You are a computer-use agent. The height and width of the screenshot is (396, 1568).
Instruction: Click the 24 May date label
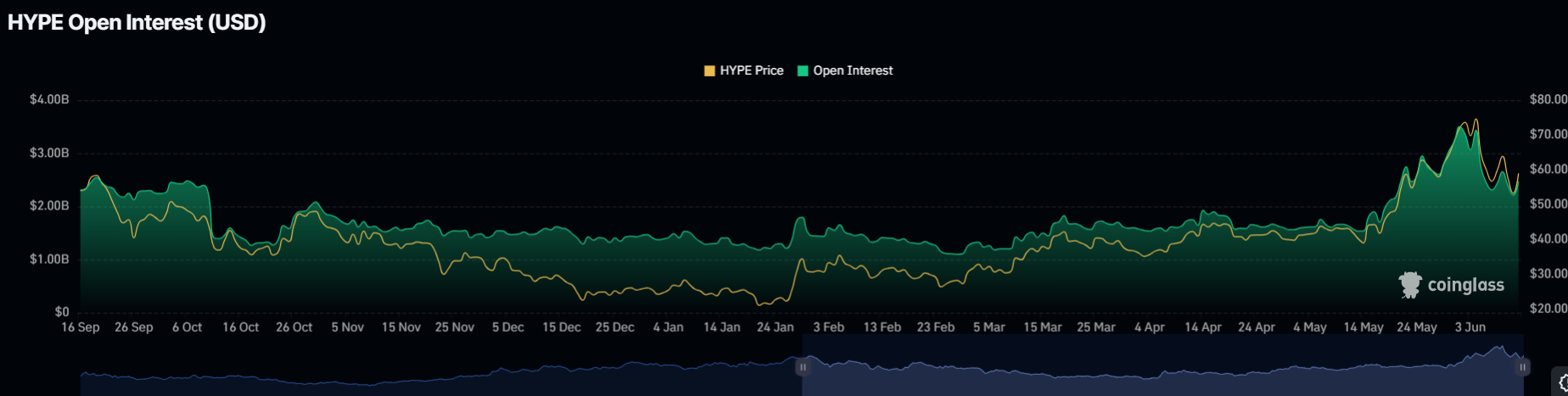click(x=1417, y=327)
